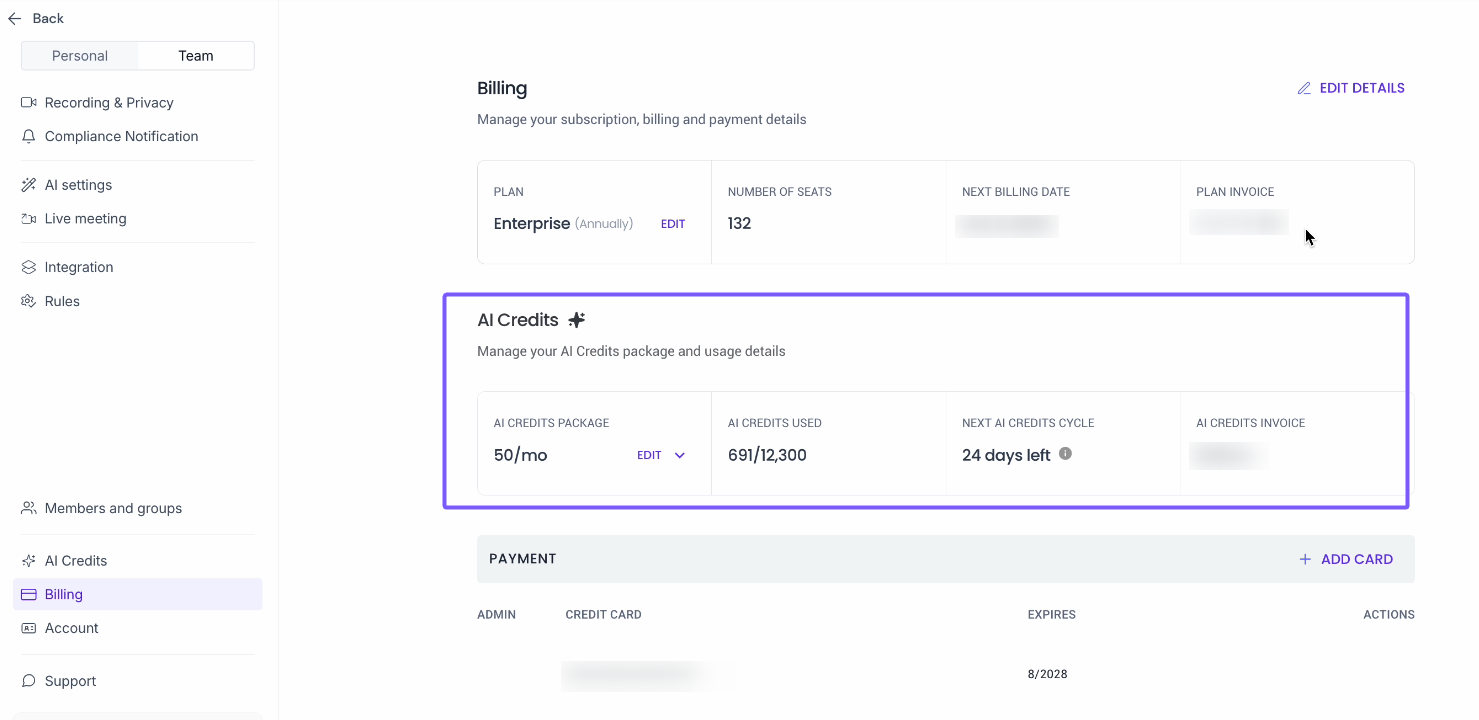Expand the AI credits package dropdown chevron
The width and height of the screenshot is (1479, 720).
680,456
